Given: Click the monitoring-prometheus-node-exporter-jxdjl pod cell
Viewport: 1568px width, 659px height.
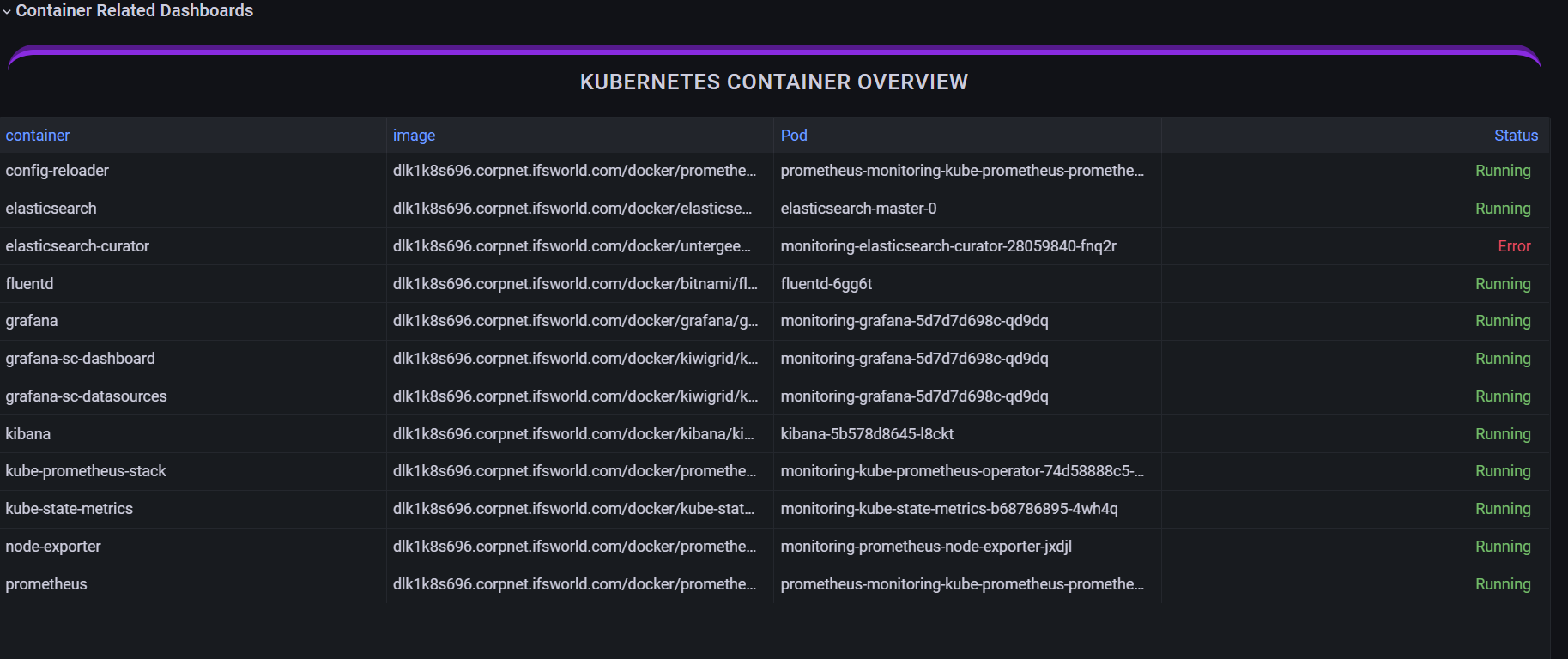Looking at the screenshot, I should (x=926, y=547).
